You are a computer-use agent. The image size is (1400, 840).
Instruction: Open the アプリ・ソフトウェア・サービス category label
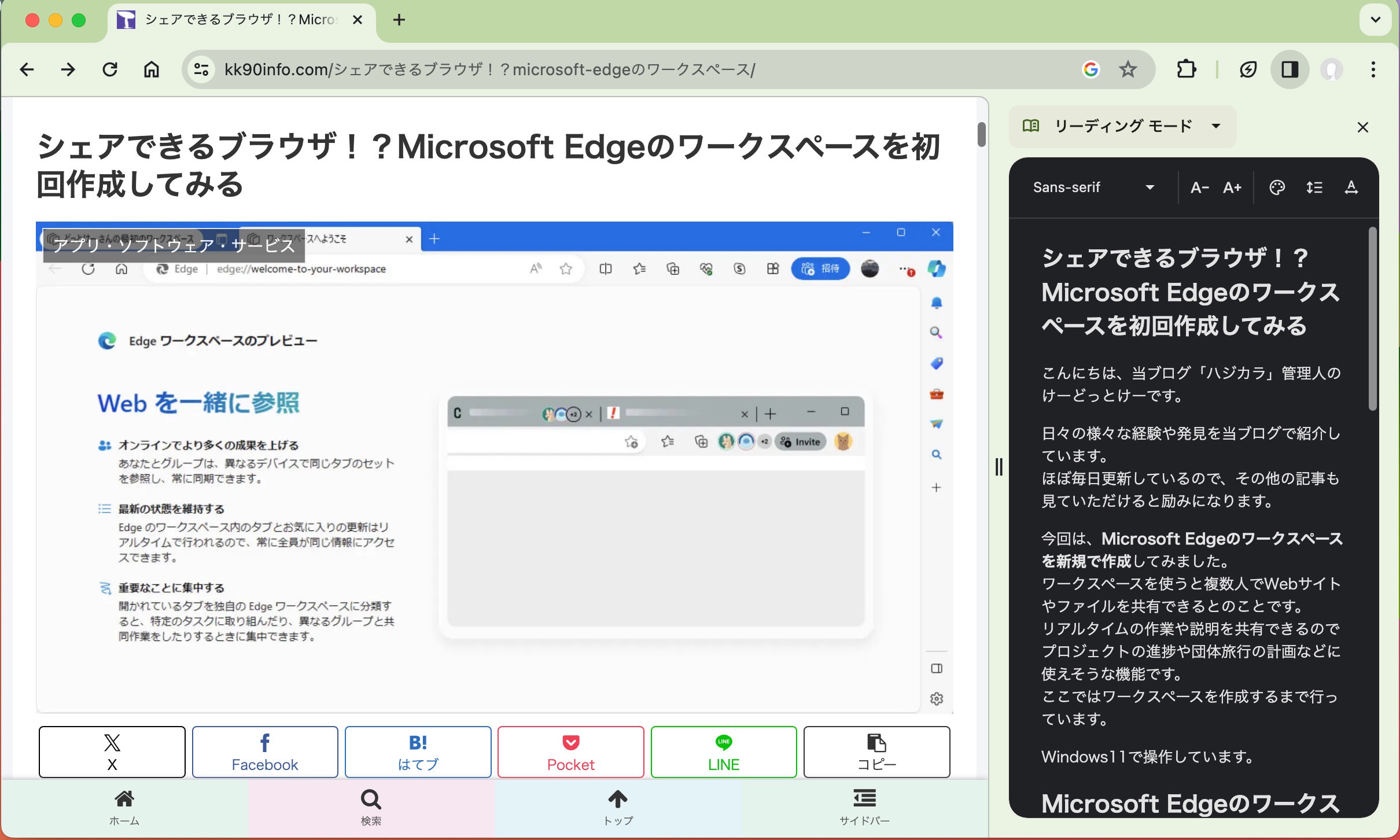point(174,245)
